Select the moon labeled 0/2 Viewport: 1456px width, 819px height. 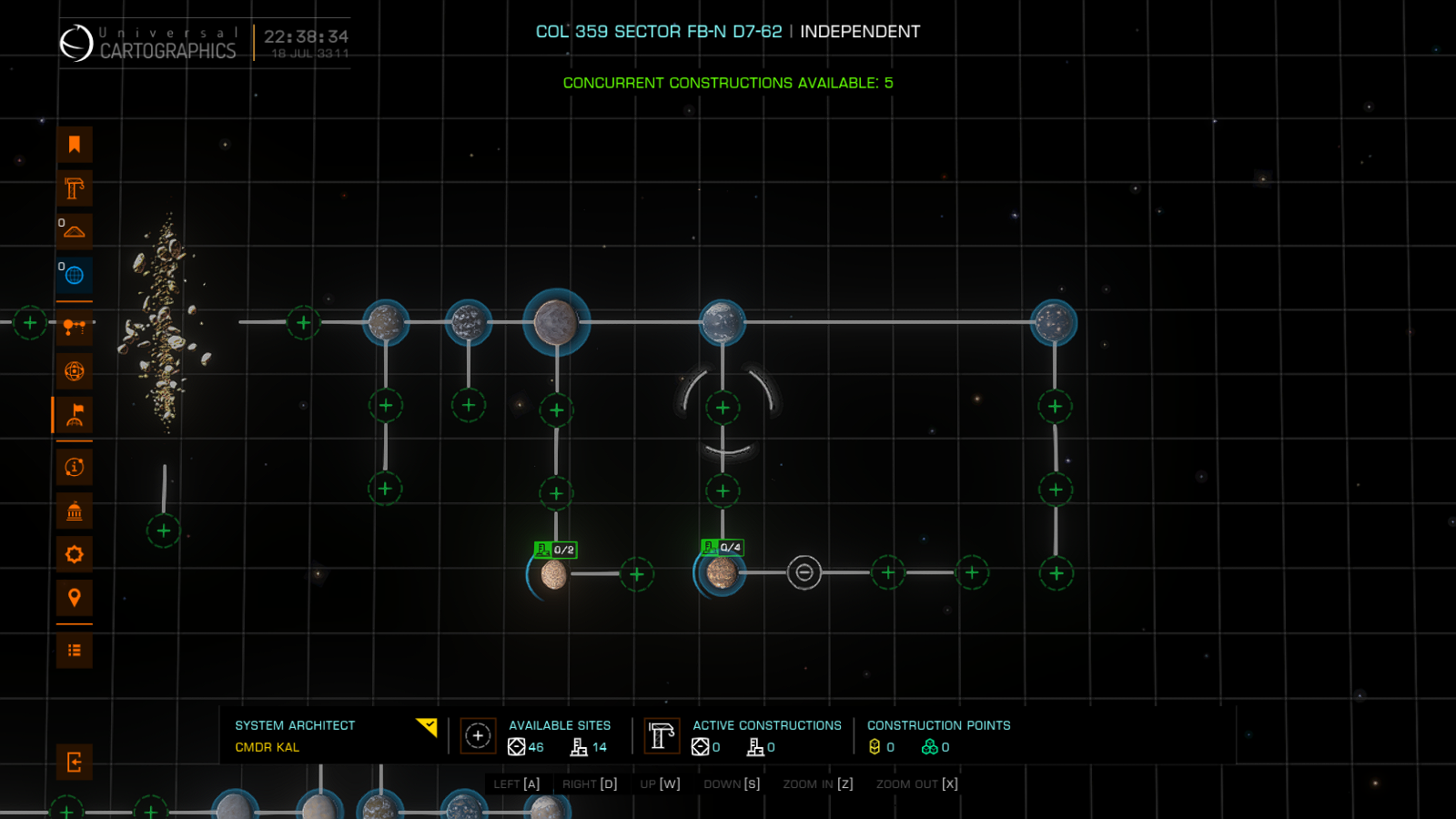553,575
